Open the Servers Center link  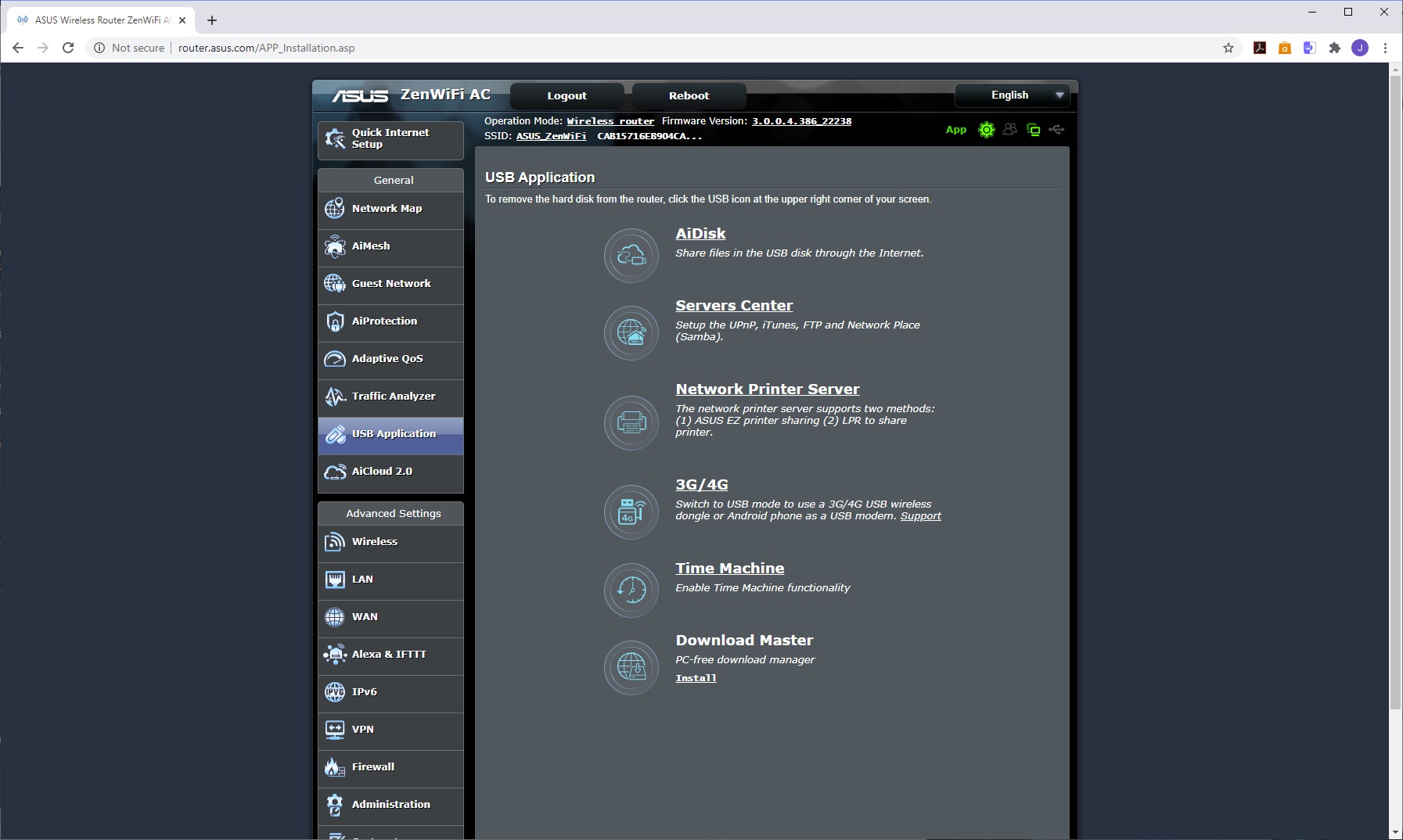[734, 306]
